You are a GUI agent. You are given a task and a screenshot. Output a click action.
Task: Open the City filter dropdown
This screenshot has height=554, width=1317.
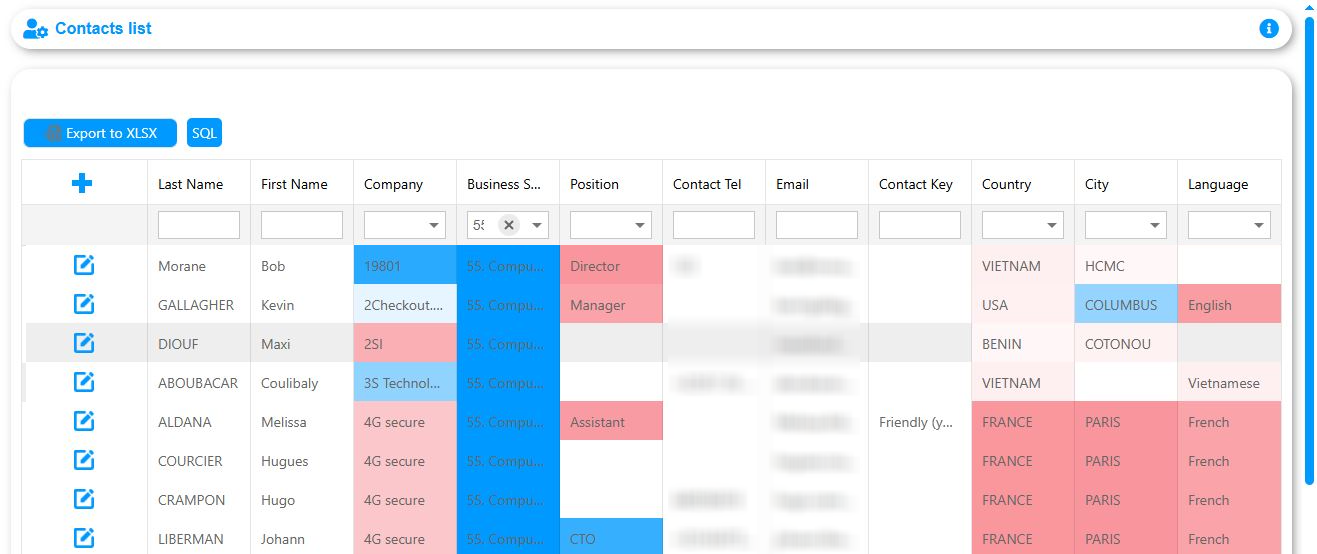point(1155,225)
